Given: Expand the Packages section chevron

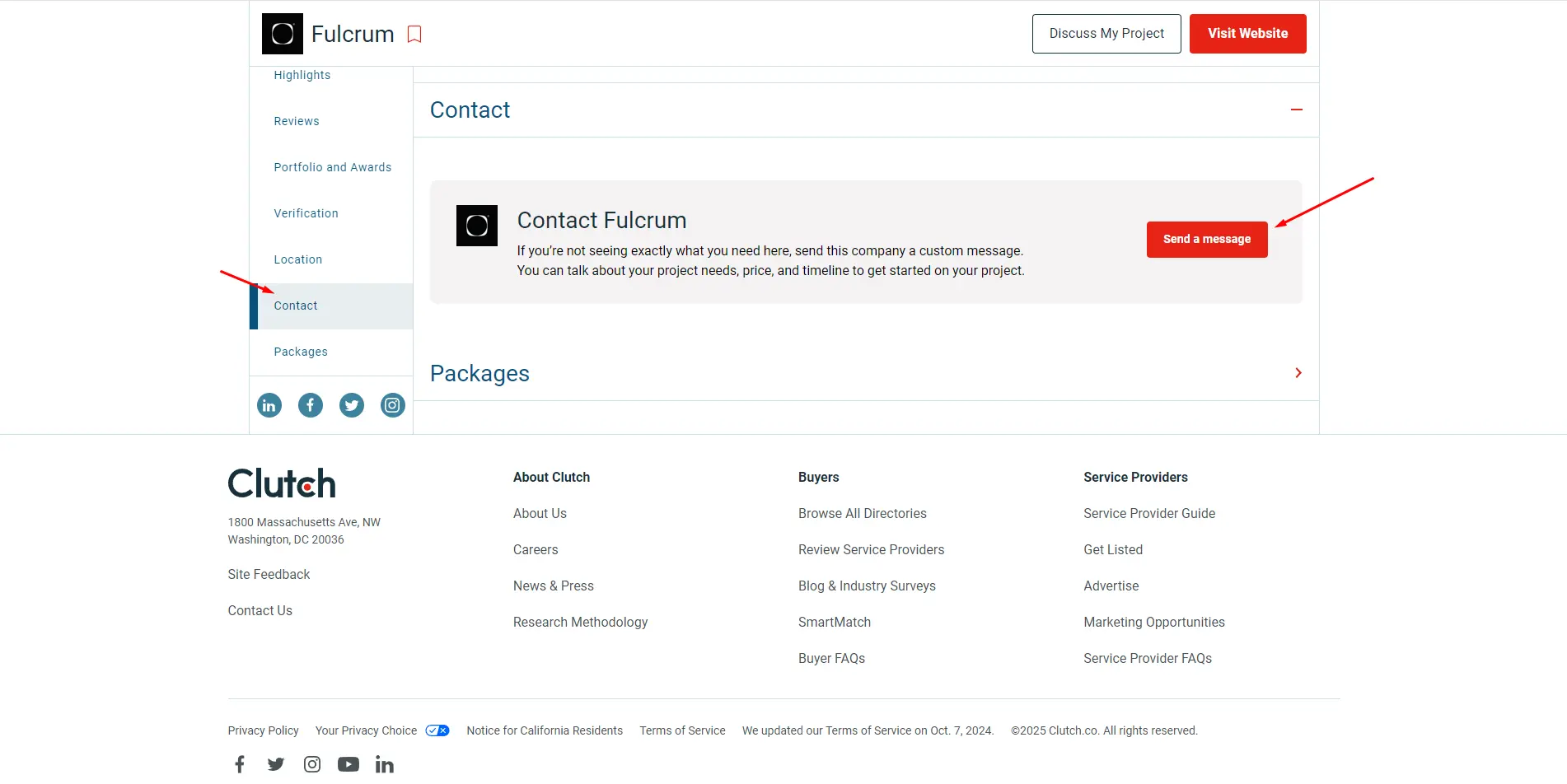Looking at the screenshot, I should pos(1298,373).
